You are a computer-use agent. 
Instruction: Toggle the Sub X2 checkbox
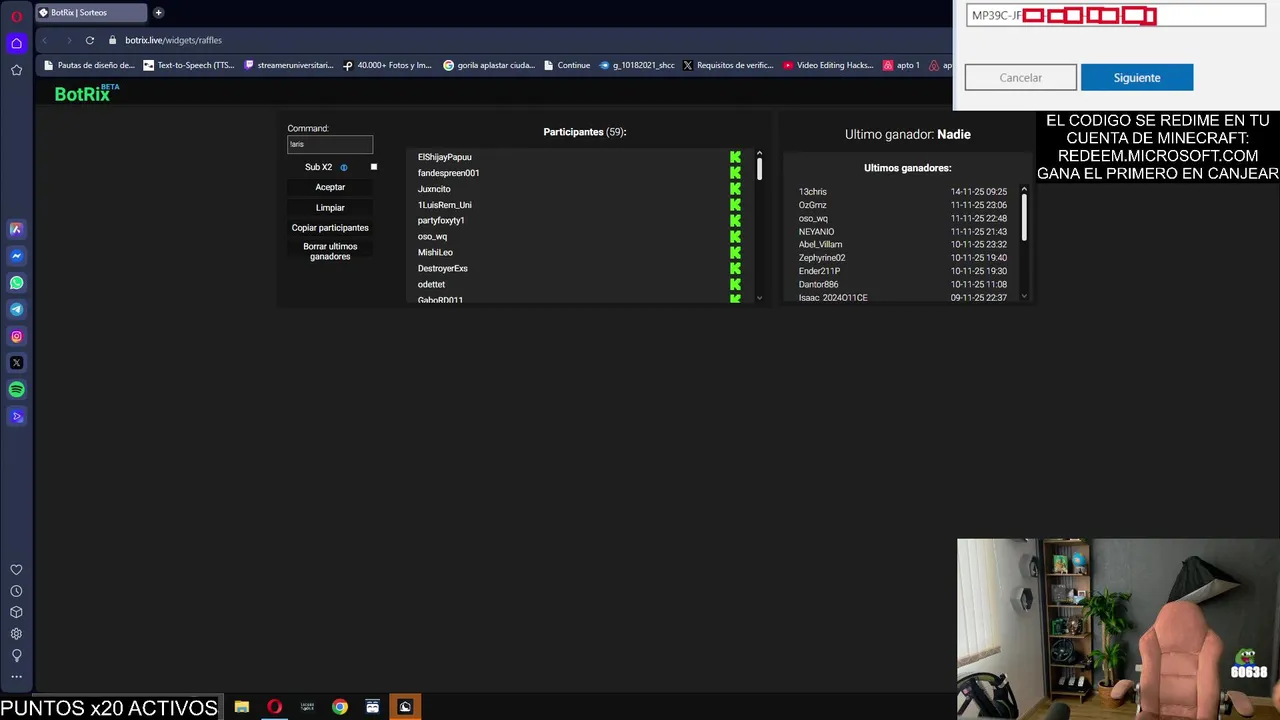click(x=374, y=167)
